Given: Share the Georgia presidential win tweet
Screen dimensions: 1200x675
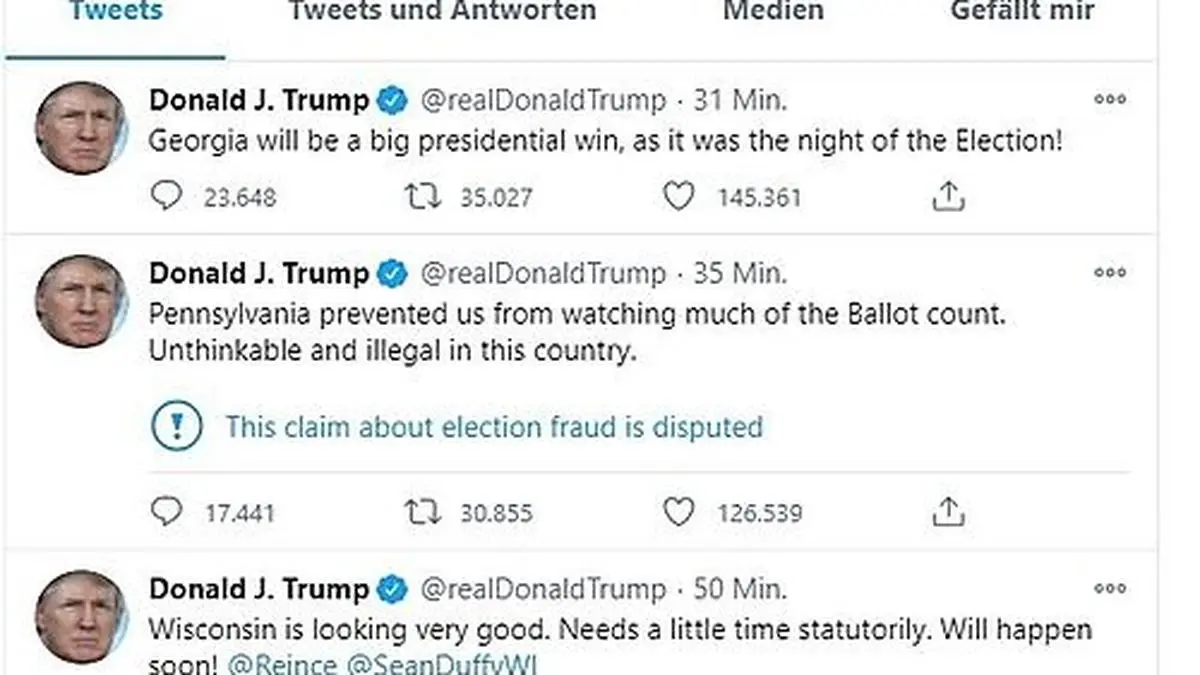Looking at the screenshot, I should [x=948, y=196].
